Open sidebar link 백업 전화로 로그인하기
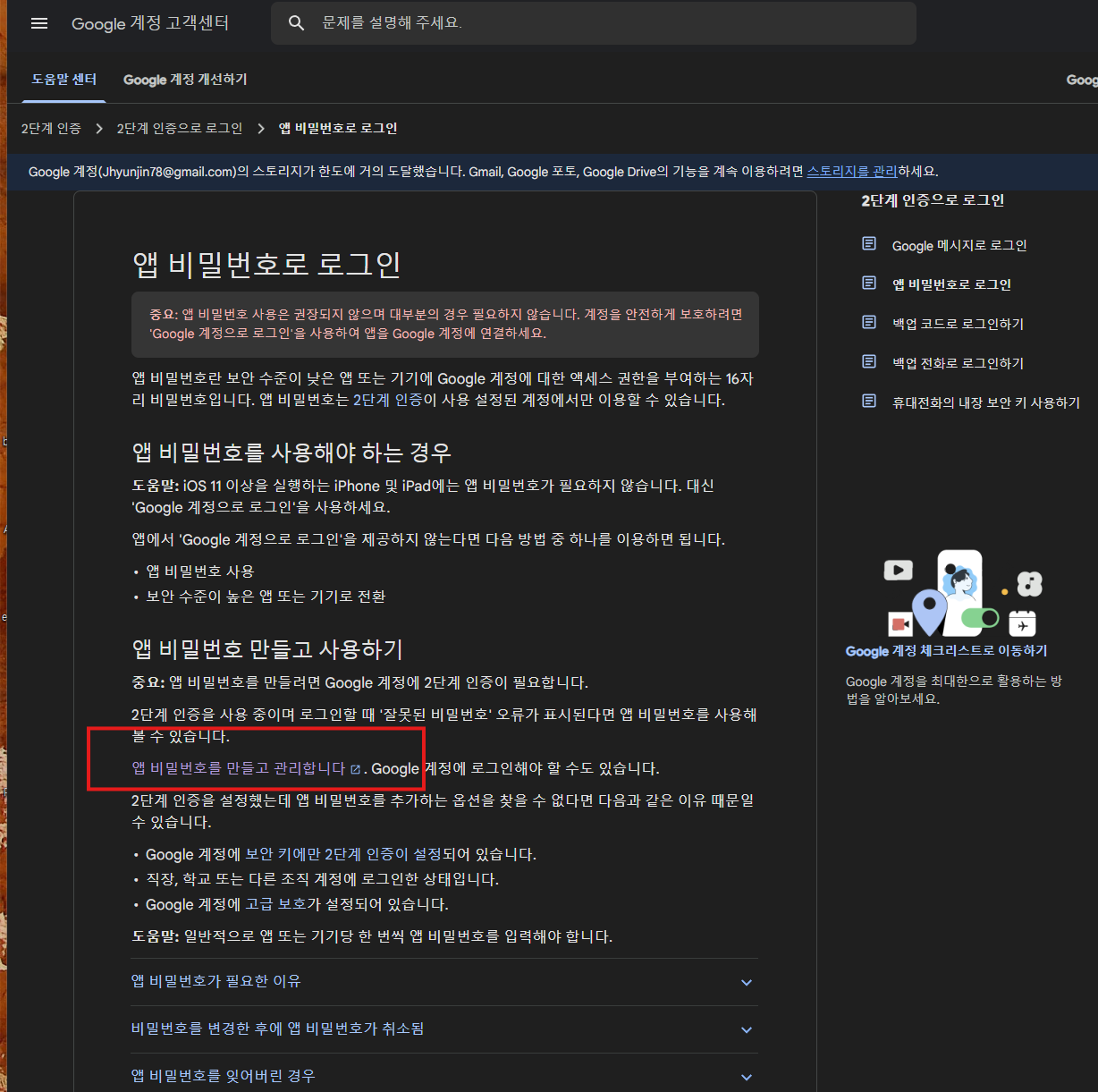Screen dimensions: 1098x1092 point(958,363)
